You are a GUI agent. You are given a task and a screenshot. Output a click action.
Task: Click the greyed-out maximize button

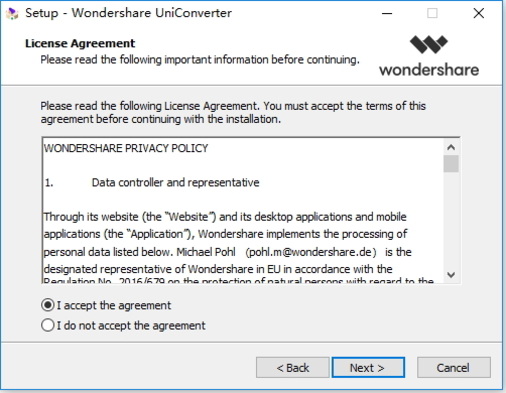tap(432, 13)
